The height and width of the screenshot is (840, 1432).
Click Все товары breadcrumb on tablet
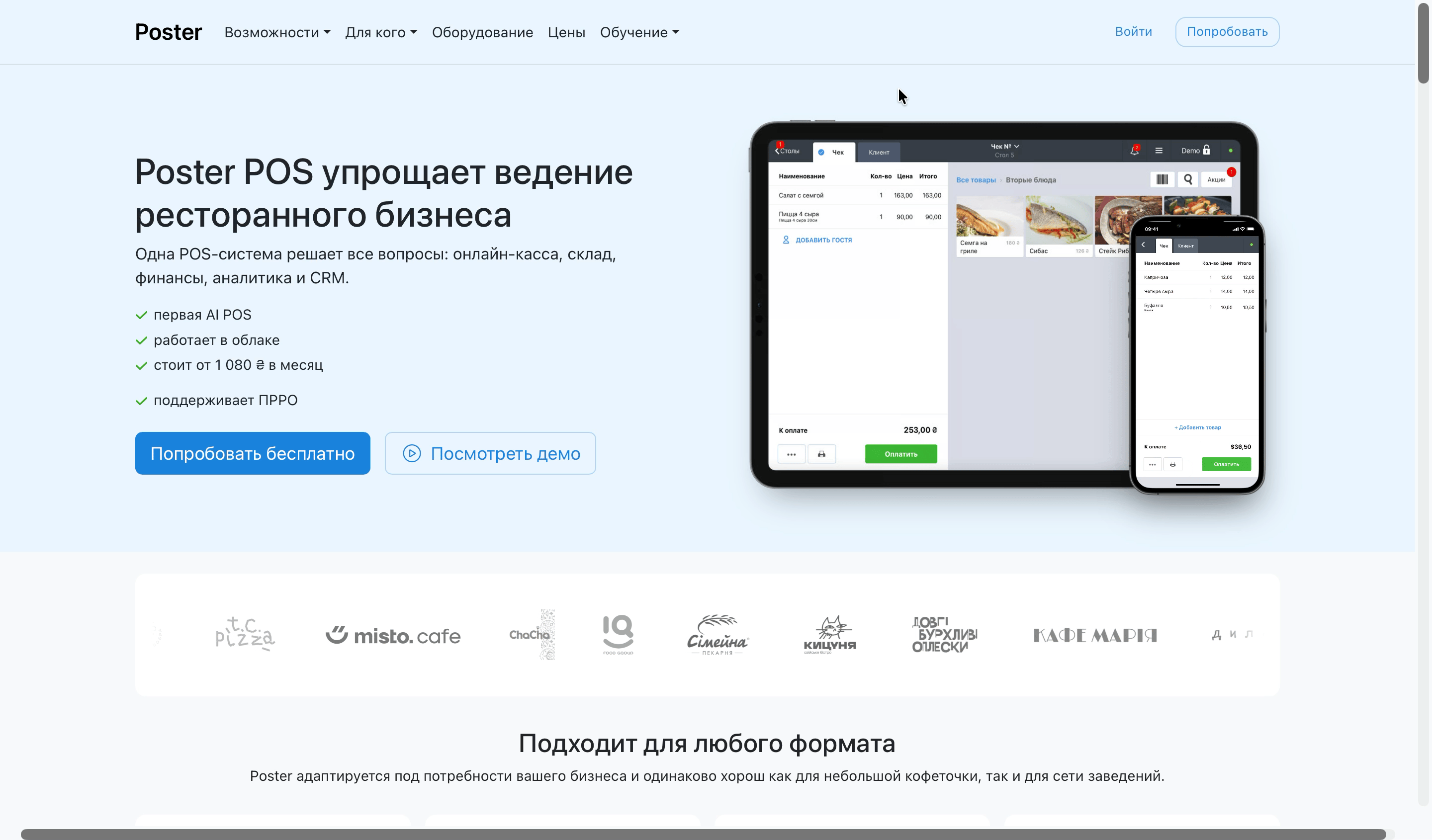coord(976,180)
